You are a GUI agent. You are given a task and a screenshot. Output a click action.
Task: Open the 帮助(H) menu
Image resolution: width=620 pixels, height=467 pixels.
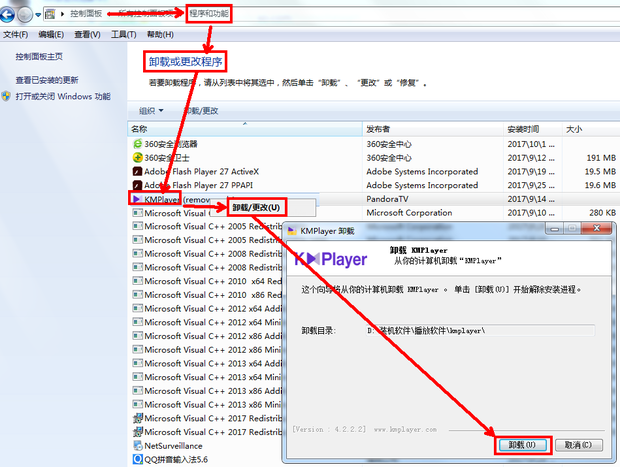pos(160,35)
